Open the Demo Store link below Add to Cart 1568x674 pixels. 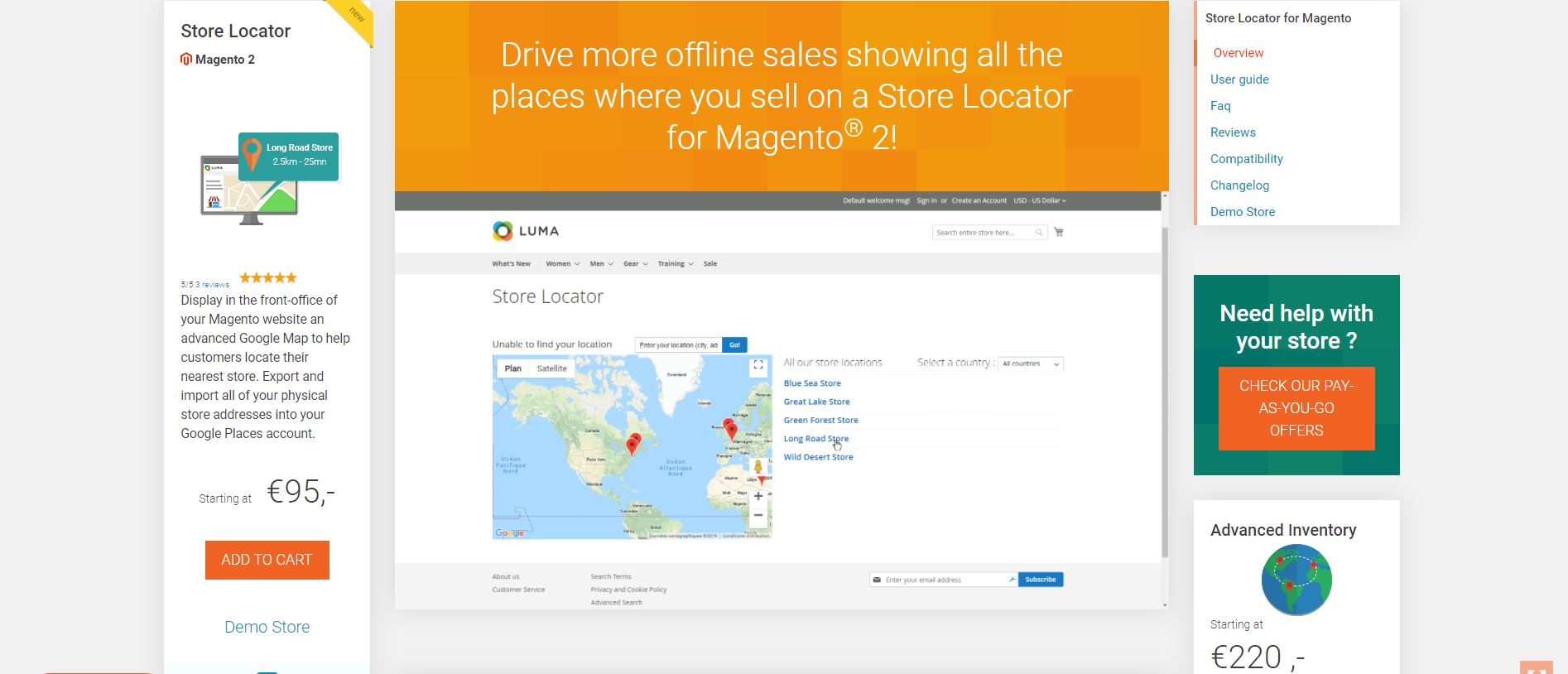pyautogui.click(x=267, y=627)
